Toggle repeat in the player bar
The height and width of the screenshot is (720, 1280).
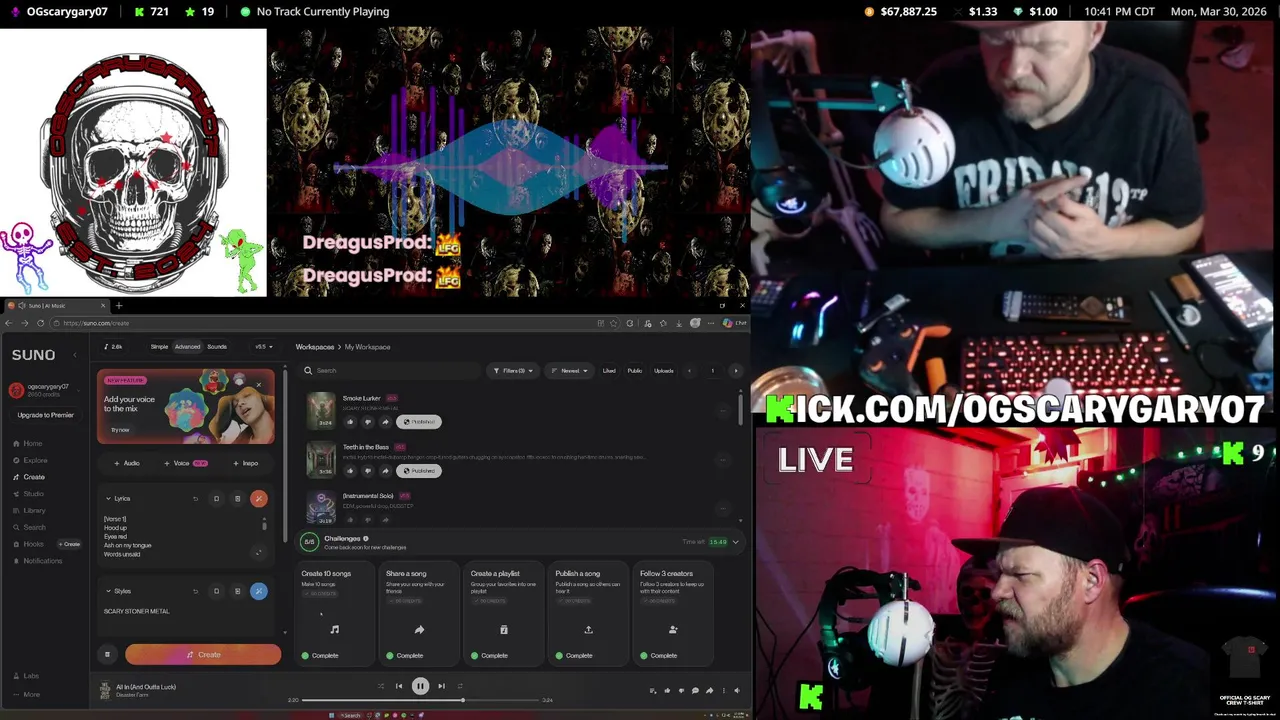point(460,686)
